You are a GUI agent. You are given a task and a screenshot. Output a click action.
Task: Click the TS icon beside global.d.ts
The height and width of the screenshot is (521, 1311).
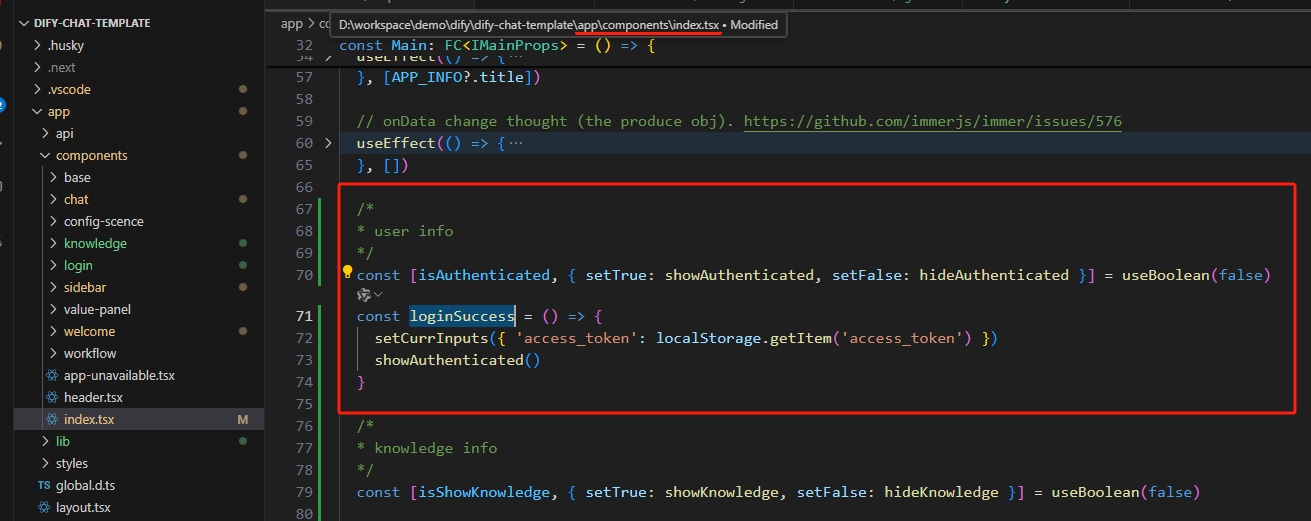coord(44,486)
